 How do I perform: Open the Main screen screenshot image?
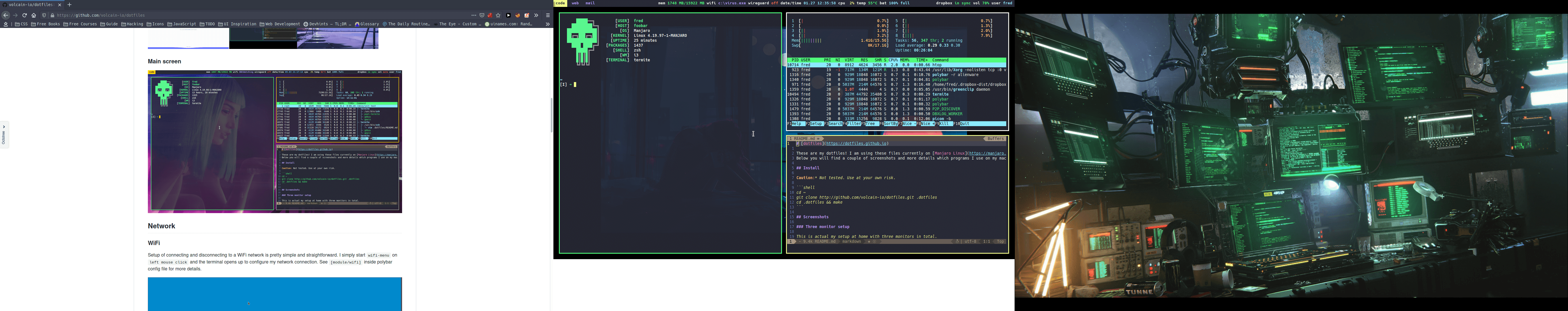[274, 141]
